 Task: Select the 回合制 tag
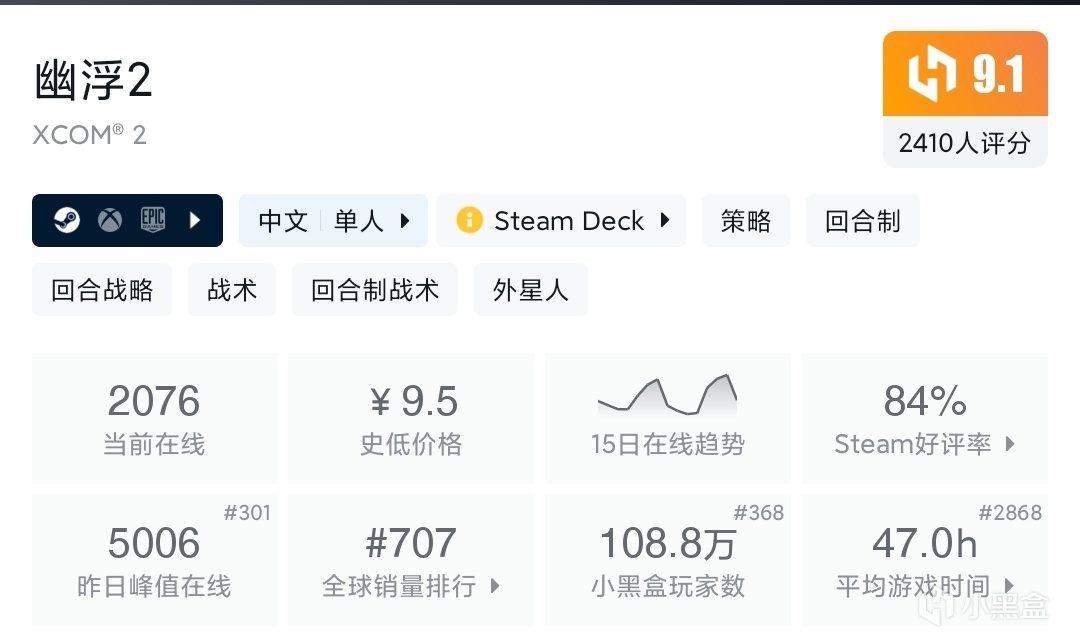coord(862,221)
